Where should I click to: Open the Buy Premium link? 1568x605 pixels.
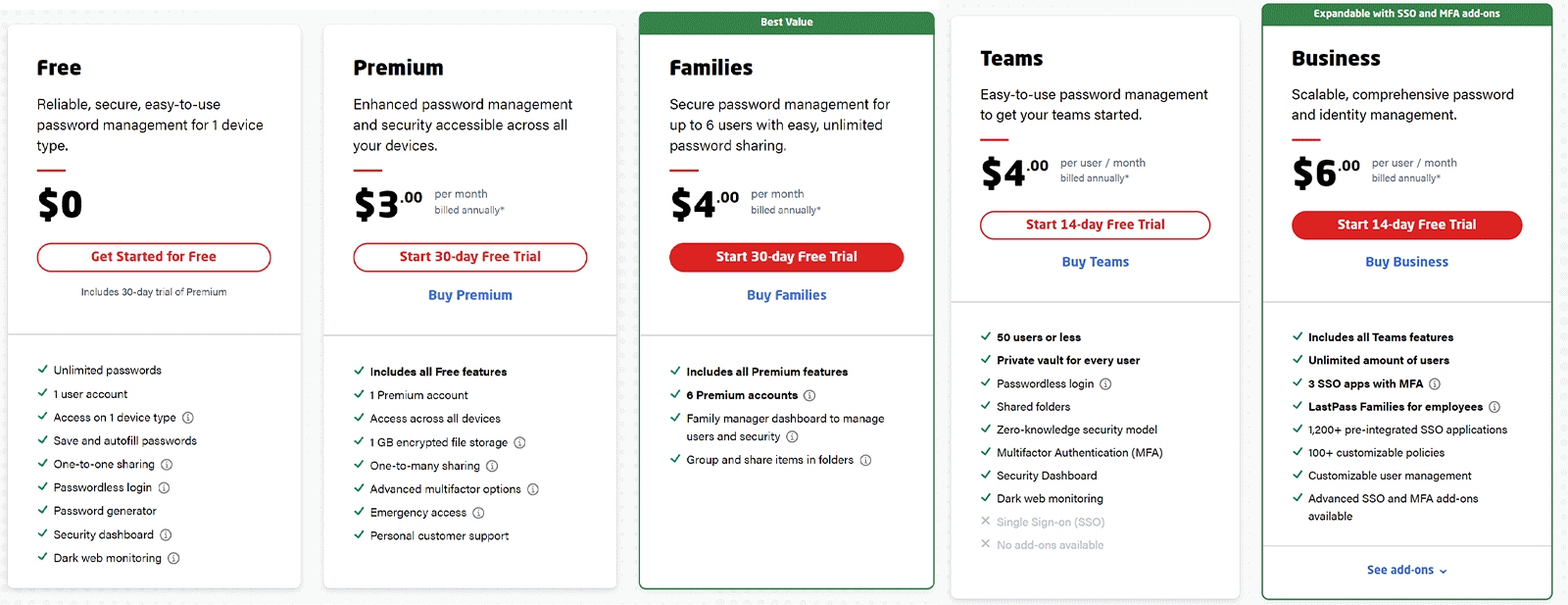(x=469, y=295)
